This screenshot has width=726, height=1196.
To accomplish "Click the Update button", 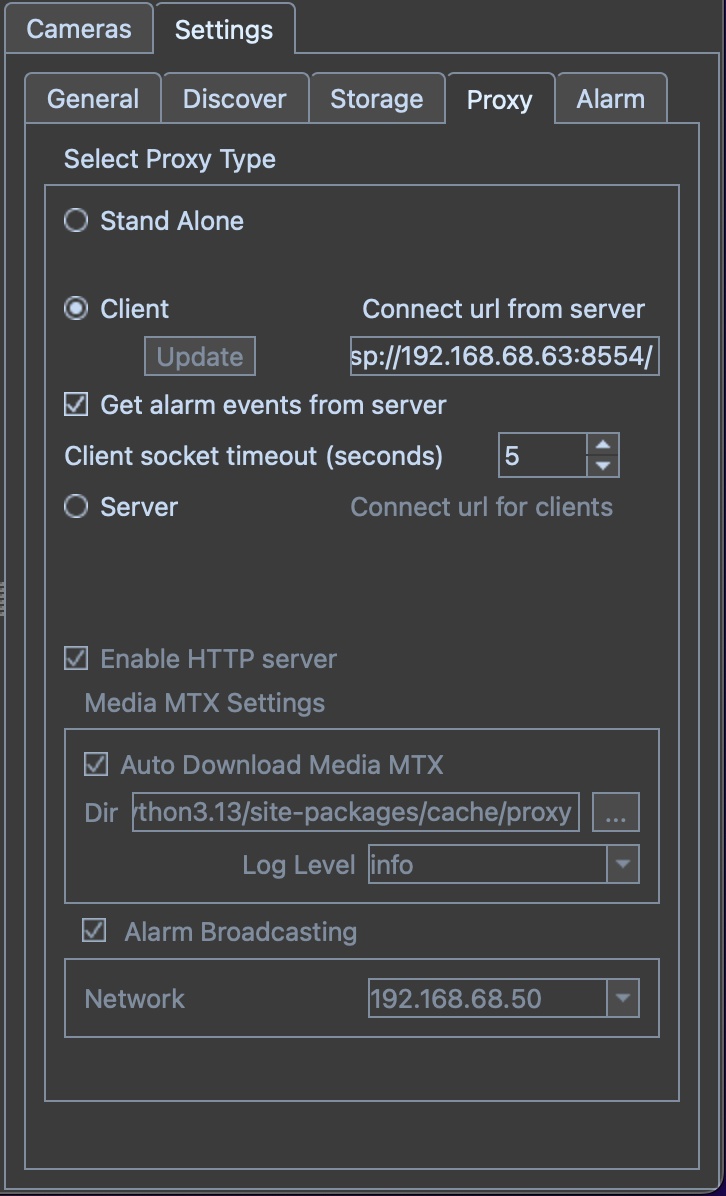I will tap(200, 357).
